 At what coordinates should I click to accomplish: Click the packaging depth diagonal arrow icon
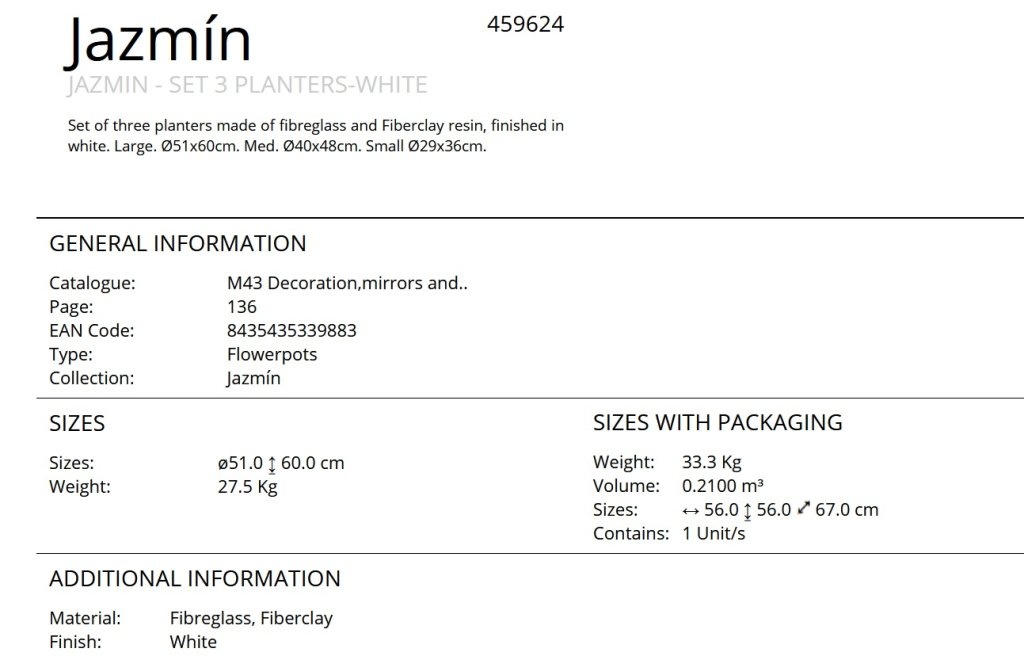(803, 508)
